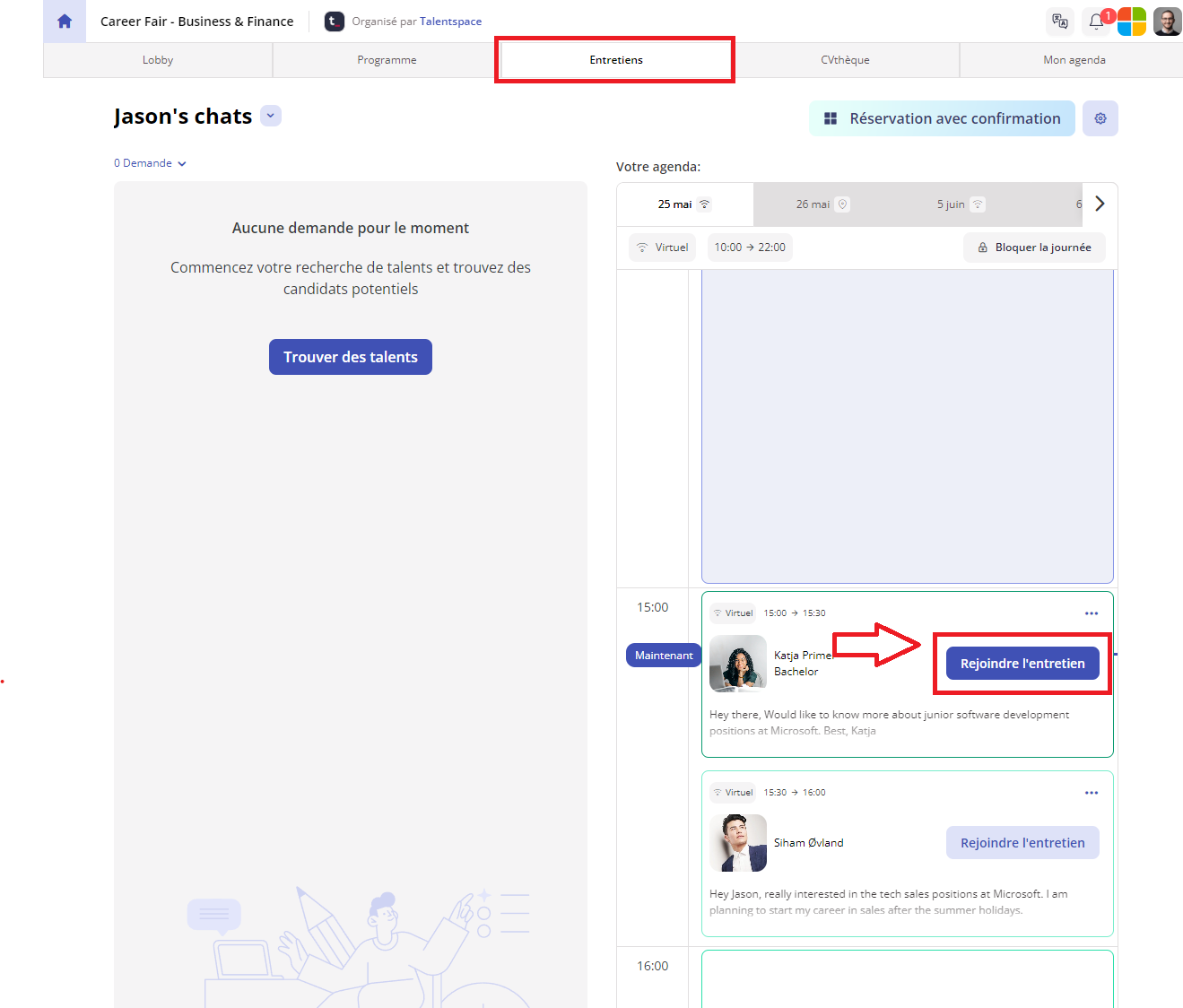Viewport: 1183px width, 1008px height.
Task: Open the language translation icon
Action: coord(1060,22)
